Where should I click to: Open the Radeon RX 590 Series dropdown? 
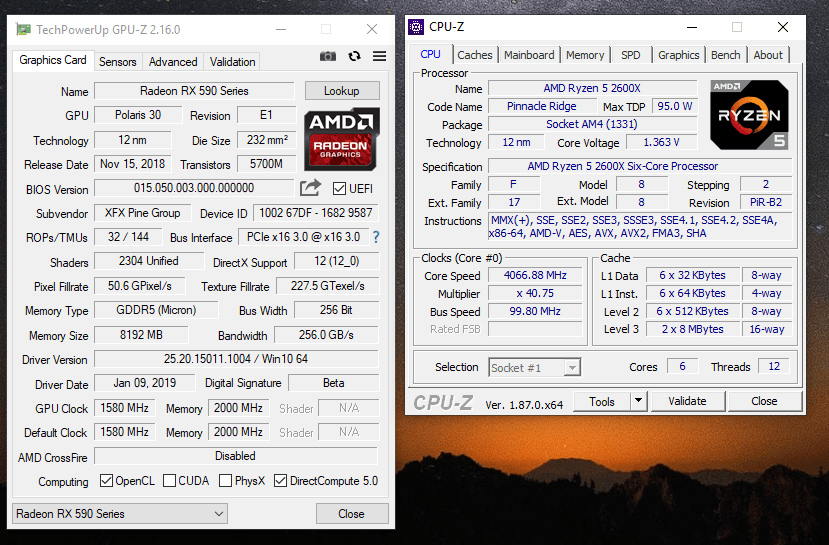click(120, 514)
